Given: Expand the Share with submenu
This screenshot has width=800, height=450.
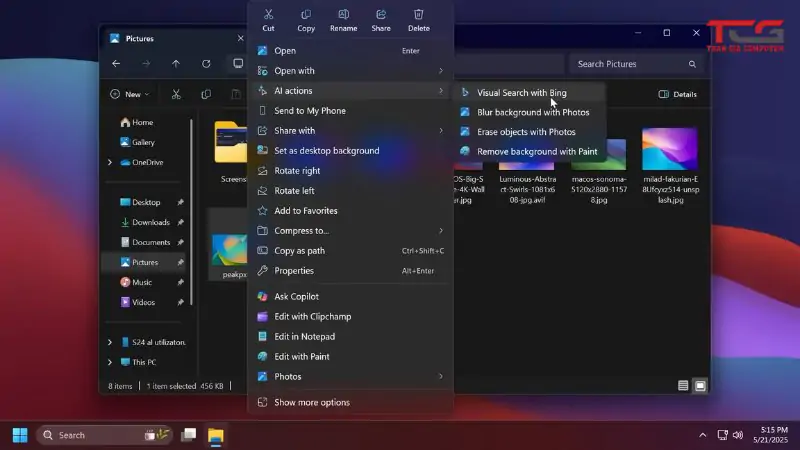Looking at the screenshot, I should 440,131.
